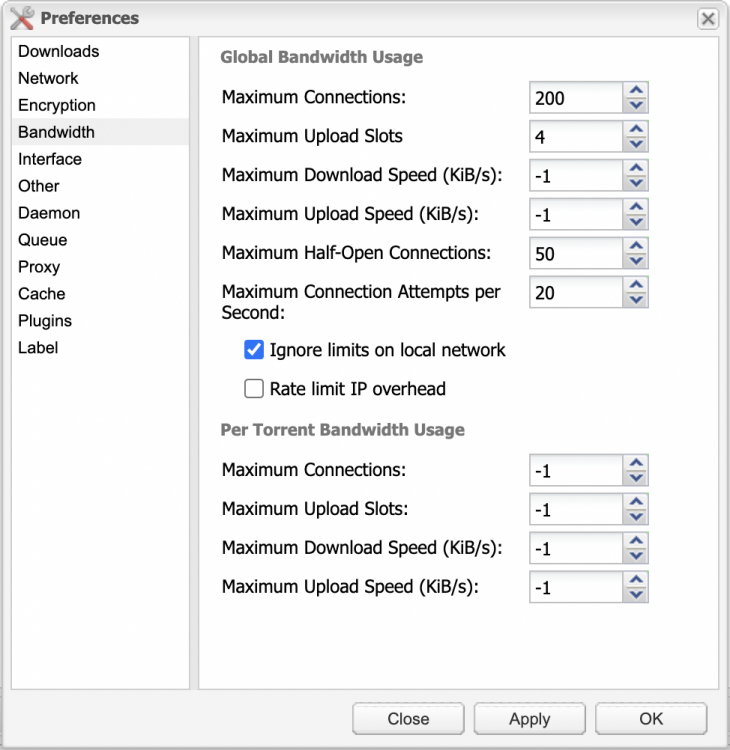The image size is (730, 750).
Task: Focus the Half-Open Connections field showing 50
Action: click(x=576, y=253)
